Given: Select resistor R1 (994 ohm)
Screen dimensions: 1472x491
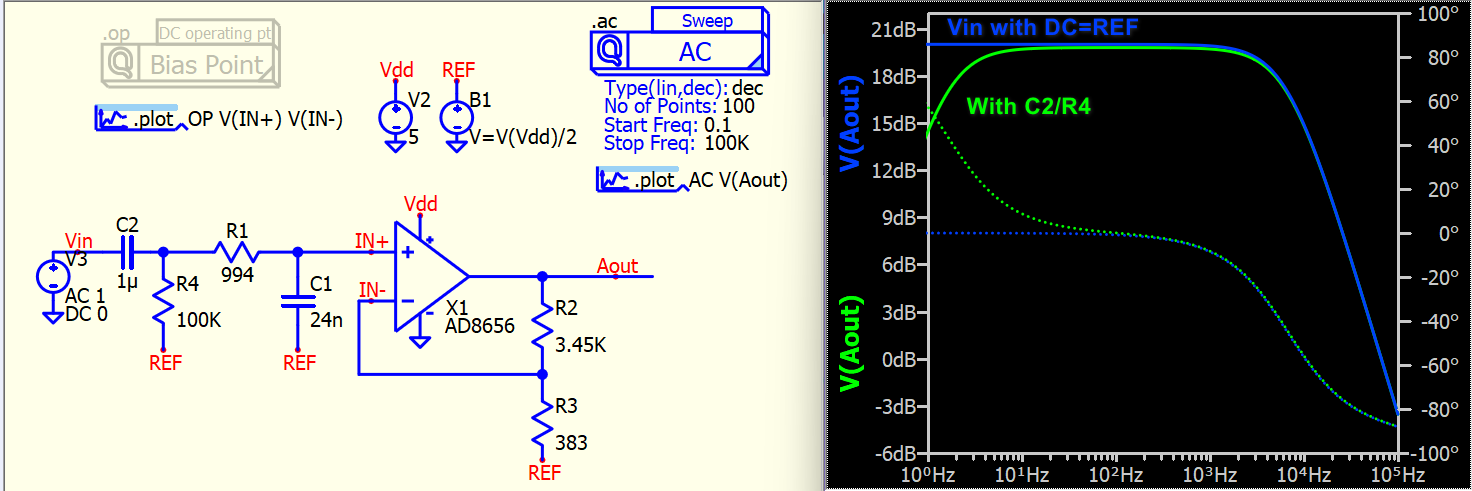Looking at the screenshot, I should [x=237, y=252].
